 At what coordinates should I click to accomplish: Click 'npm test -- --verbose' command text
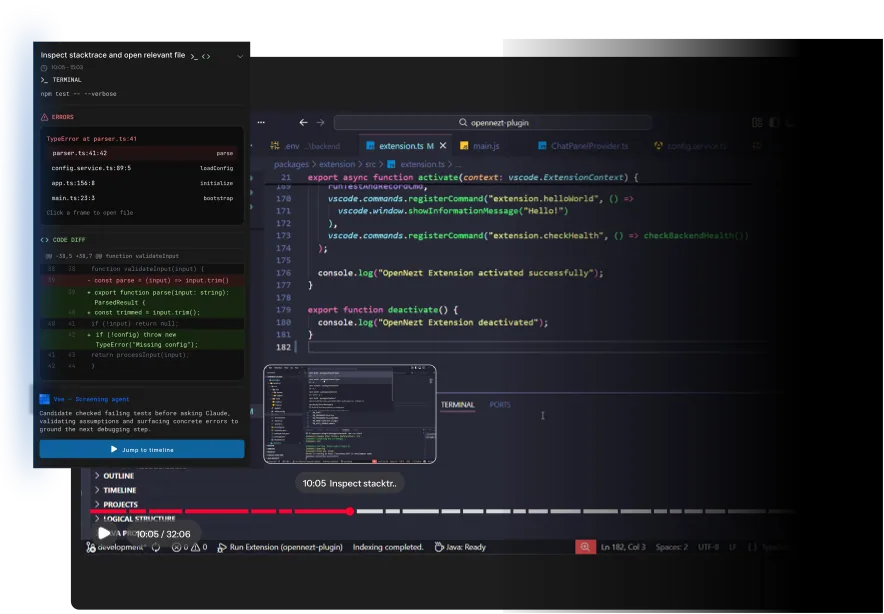point(78,94)
